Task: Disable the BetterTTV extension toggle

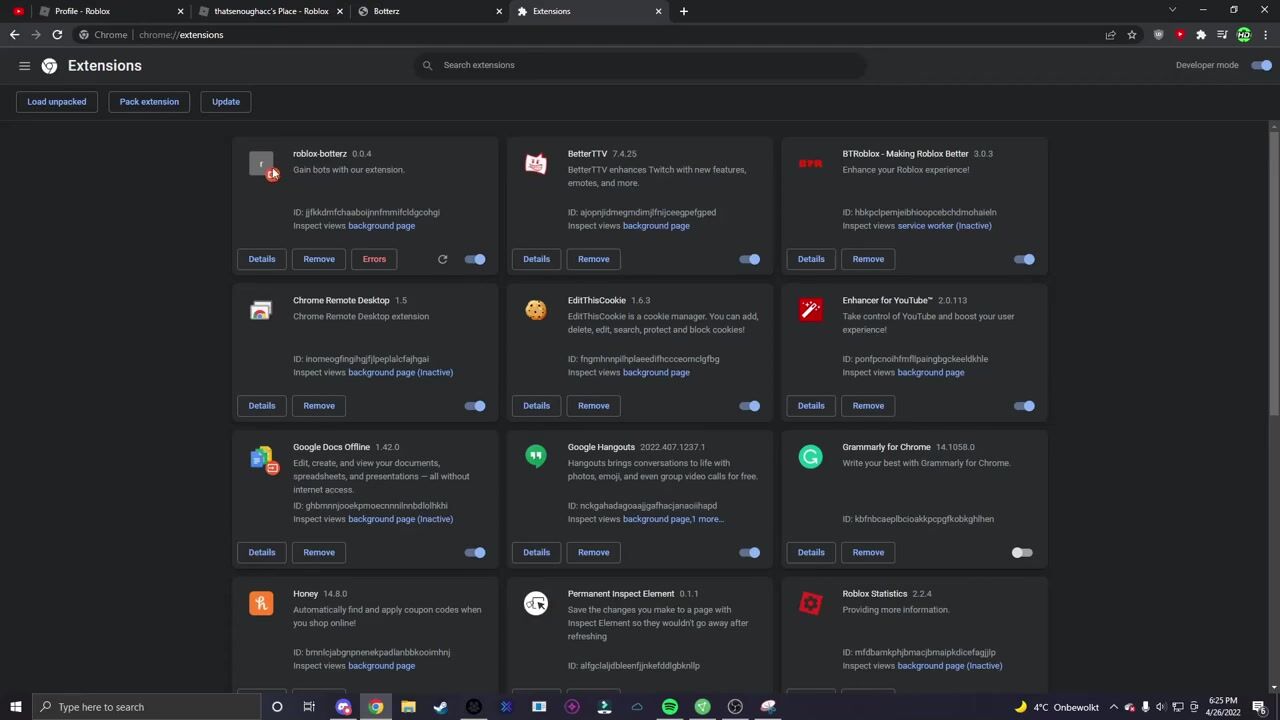Action: (x=750, y=259)
